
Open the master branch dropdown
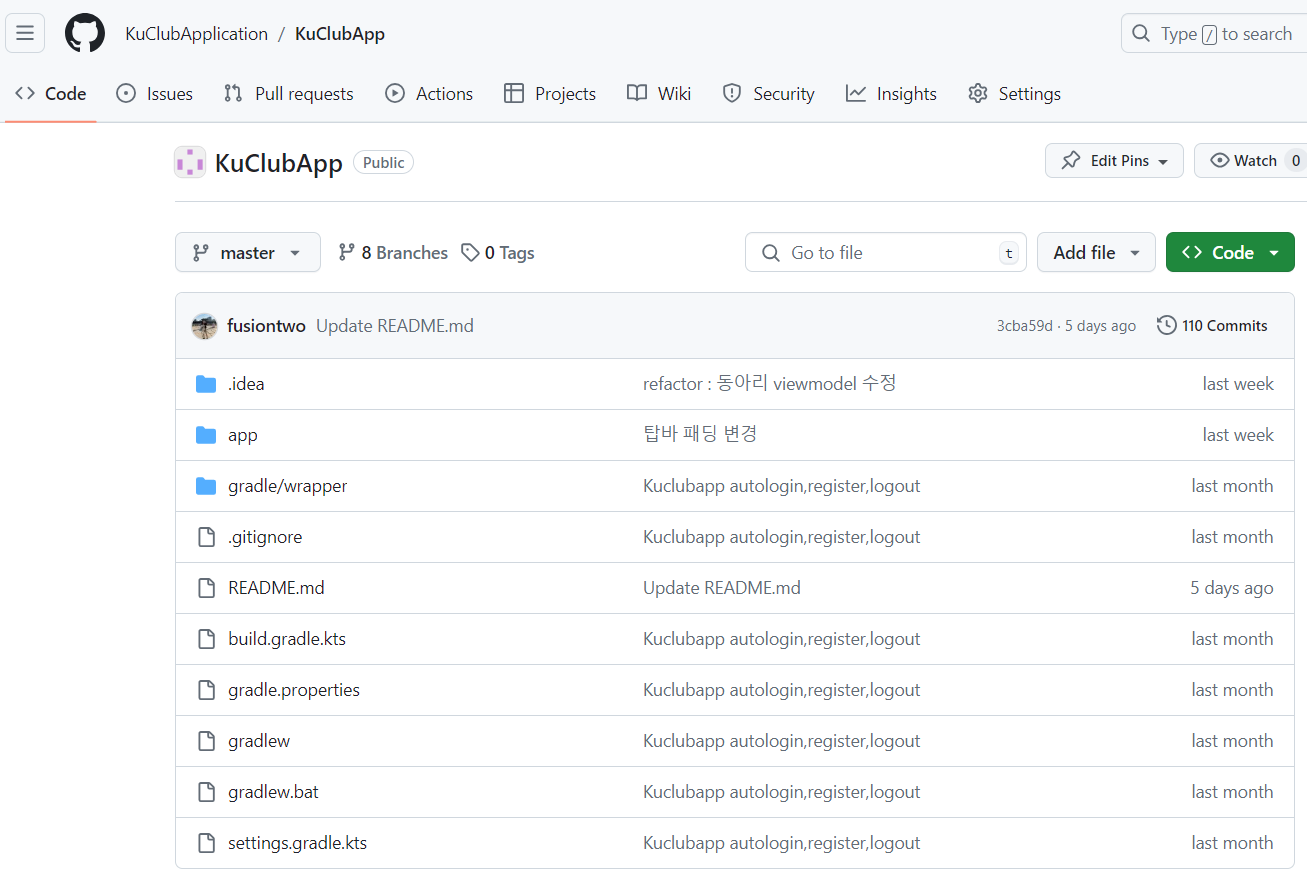point(248,253)
